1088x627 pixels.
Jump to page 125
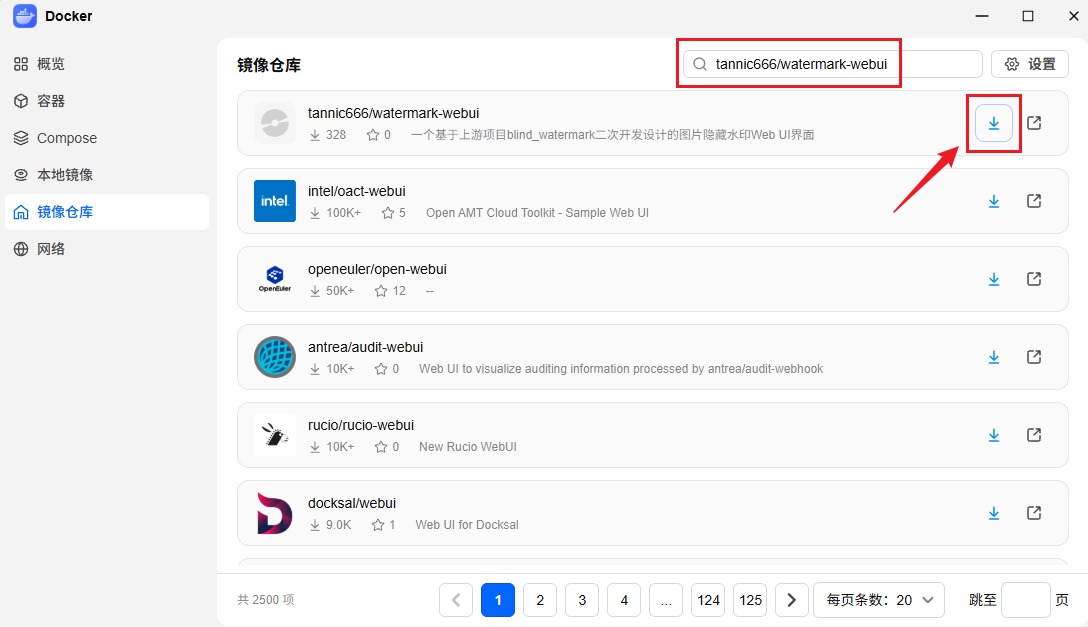click(750, 600)
